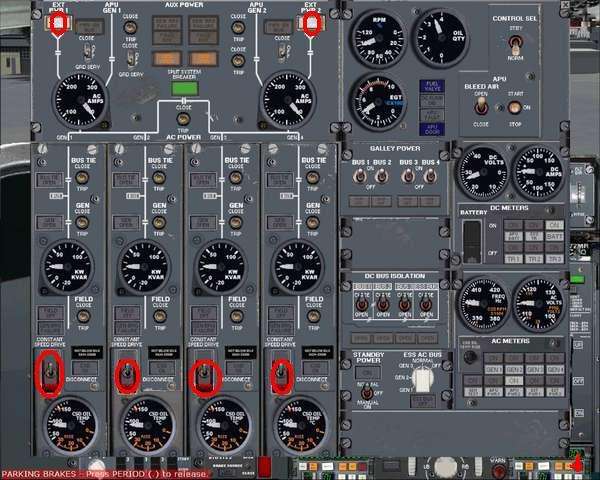Click the DC volts meter gauge
This screenshot has width=600, height=480.
click(482, 171)
